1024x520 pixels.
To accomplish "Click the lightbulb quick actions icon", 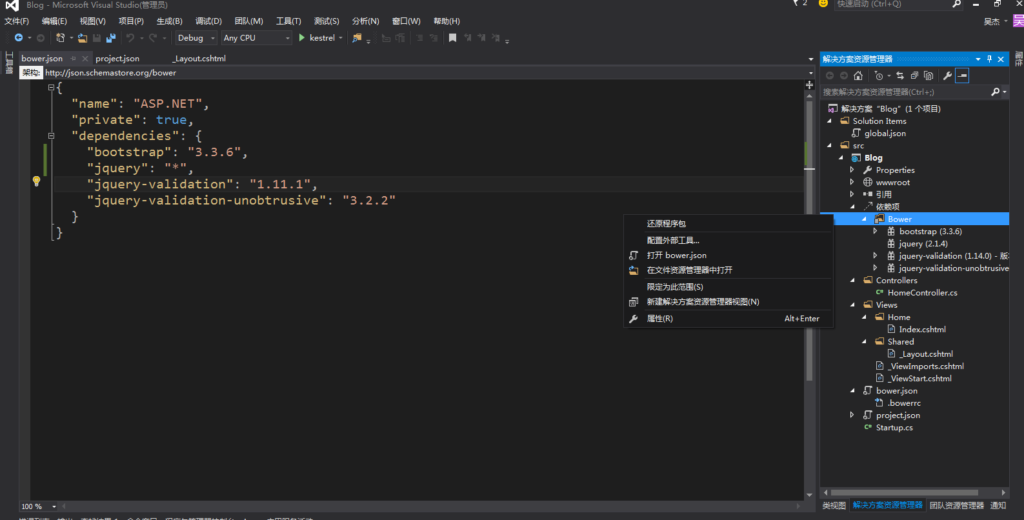I will [x=37, y=182].
